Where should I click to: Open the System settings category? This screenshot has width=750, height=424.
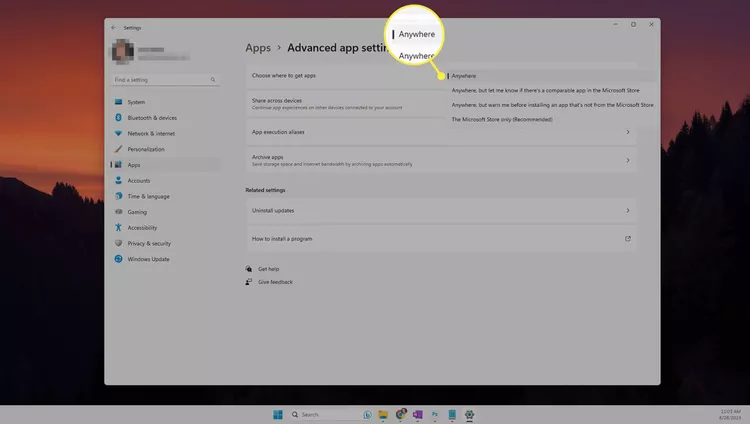(165, 102)
